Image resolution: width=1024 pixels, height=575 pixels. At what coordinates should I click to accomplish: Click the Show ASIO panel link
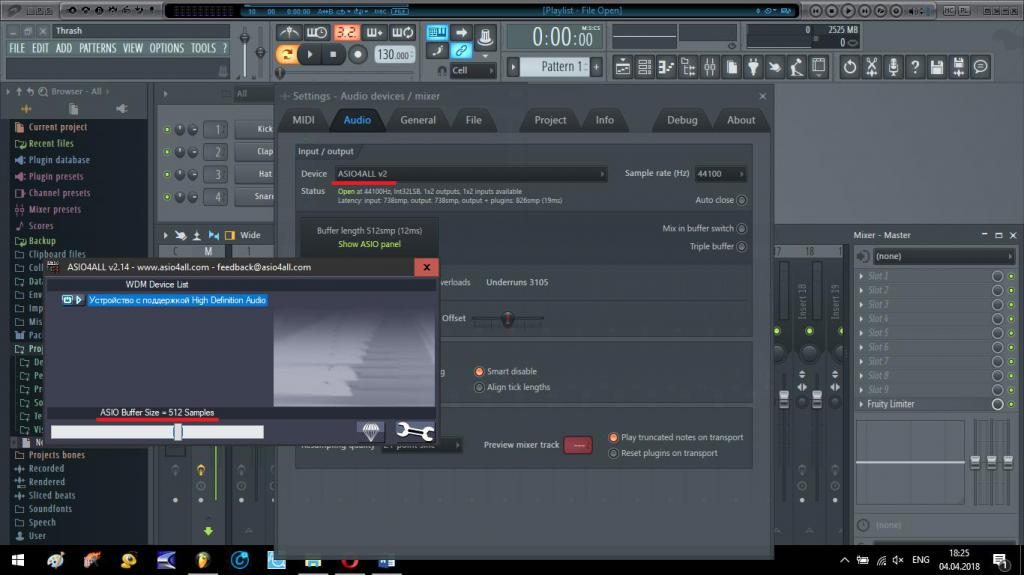click(x=369, y=244)
